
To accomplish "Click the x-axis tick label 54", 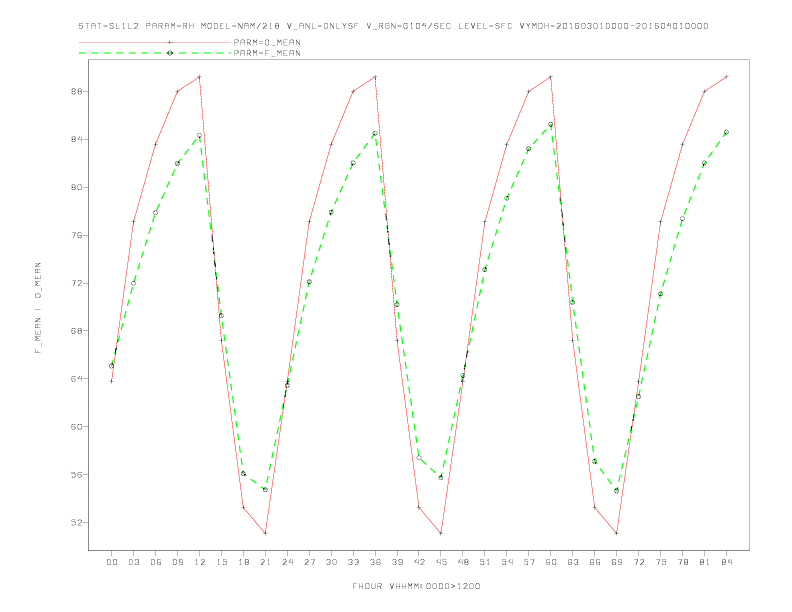I will pyautogui.click(x=507, y=562).
